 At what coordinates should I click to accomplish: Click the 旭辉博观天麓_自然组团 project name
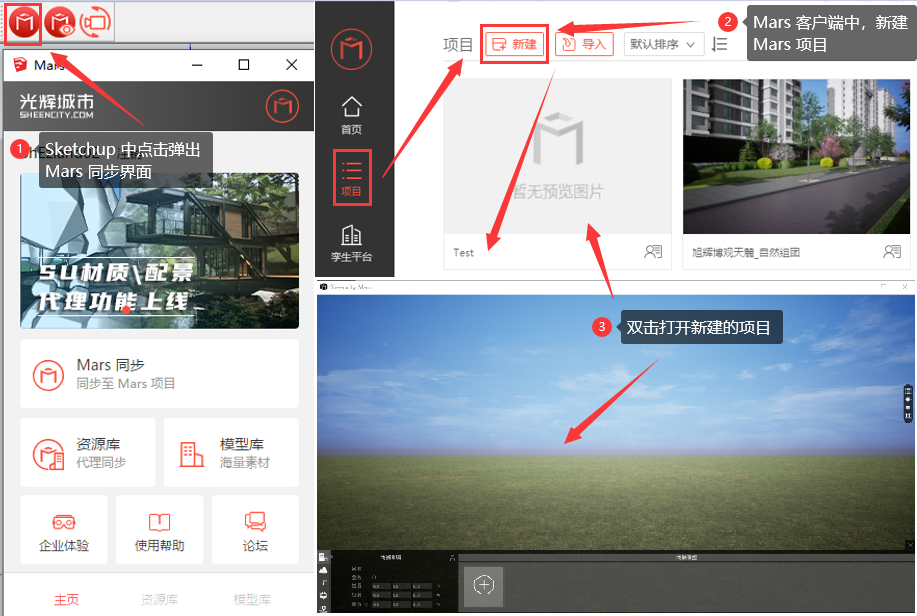pyautogui.click(x=746, y=253)
